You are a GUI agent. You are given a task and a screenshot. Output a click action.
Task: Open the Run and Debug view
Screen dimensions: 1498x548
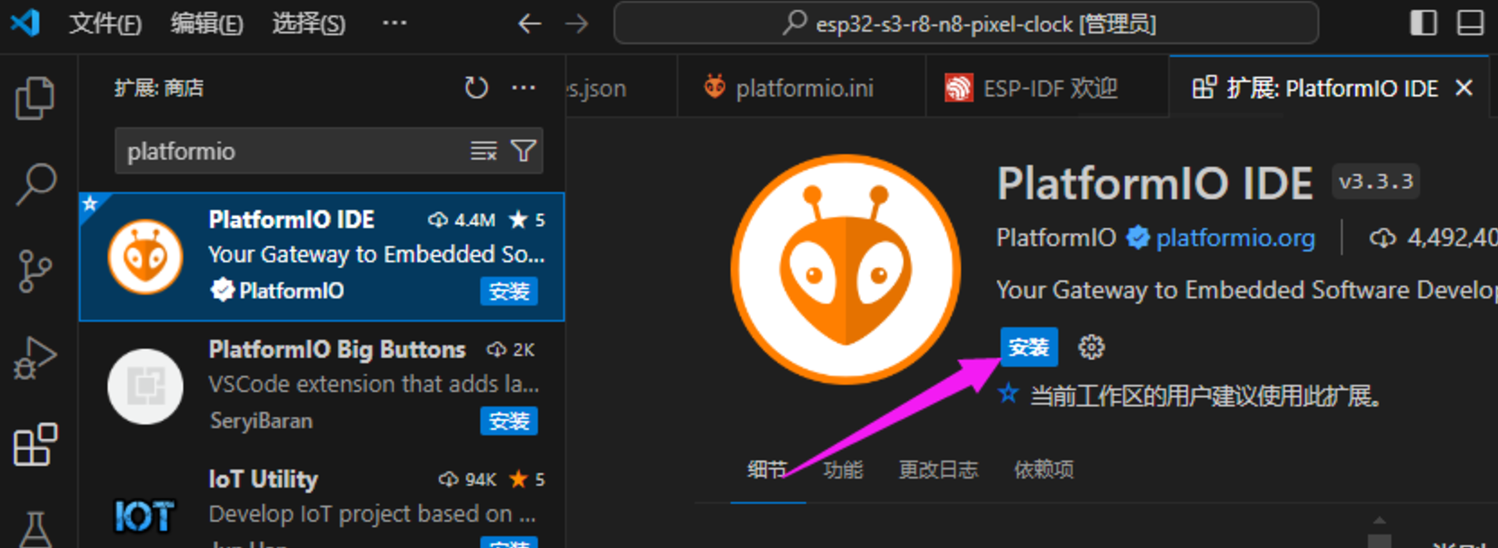35,358
